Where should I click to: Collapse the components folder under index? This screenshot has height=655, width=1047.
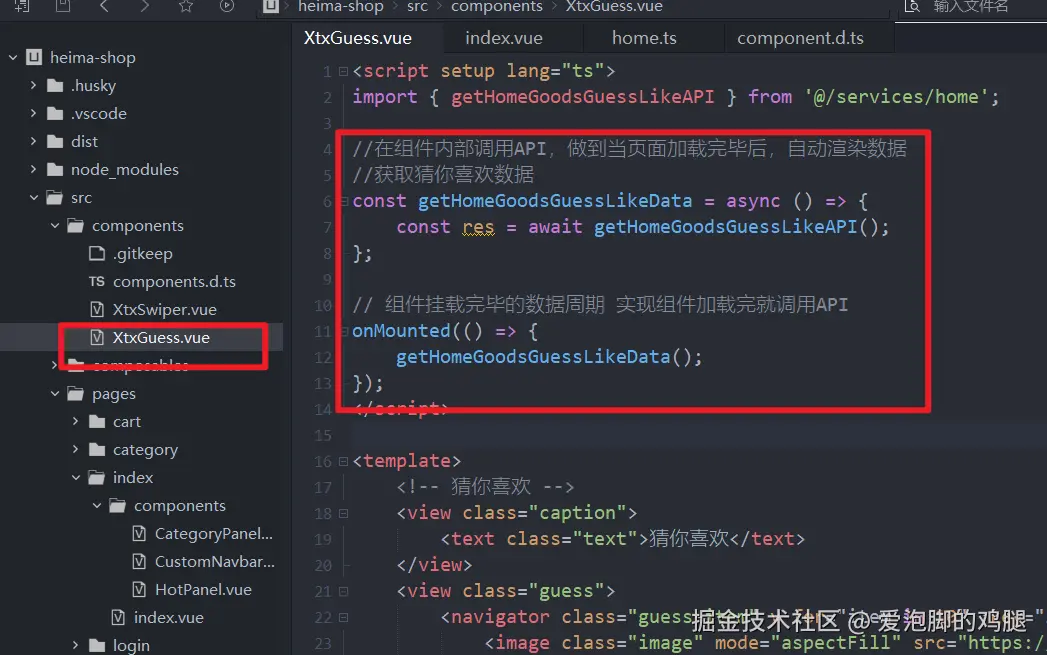(97, 505)
